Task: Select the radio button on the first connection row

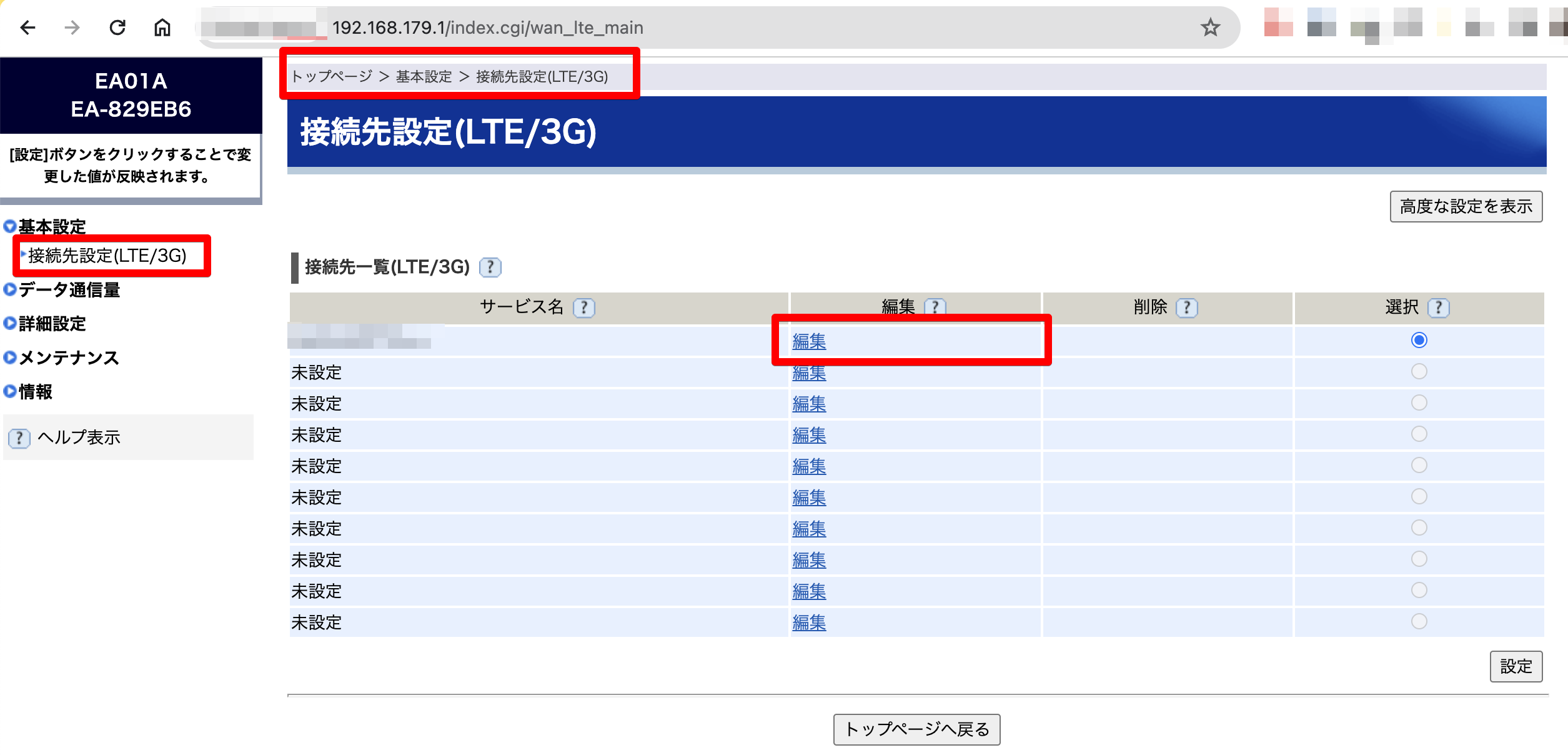Action: pos(1421,340)
